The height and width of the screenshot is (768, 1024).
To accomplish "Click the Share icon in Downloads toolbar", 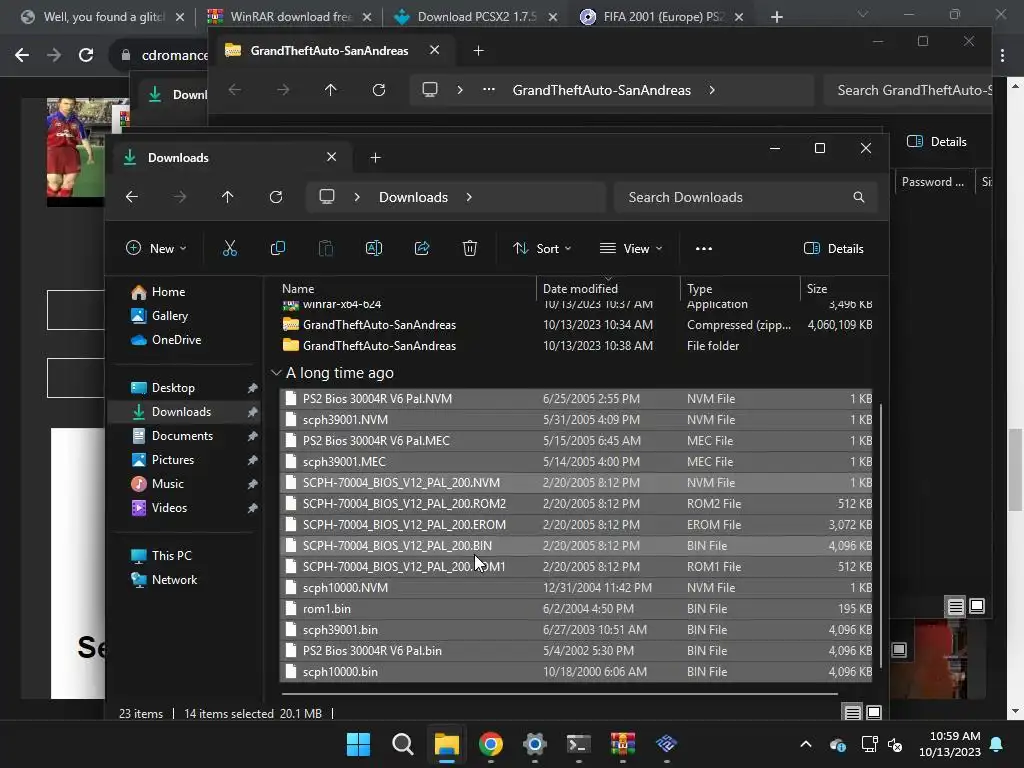I will [422, 248].
